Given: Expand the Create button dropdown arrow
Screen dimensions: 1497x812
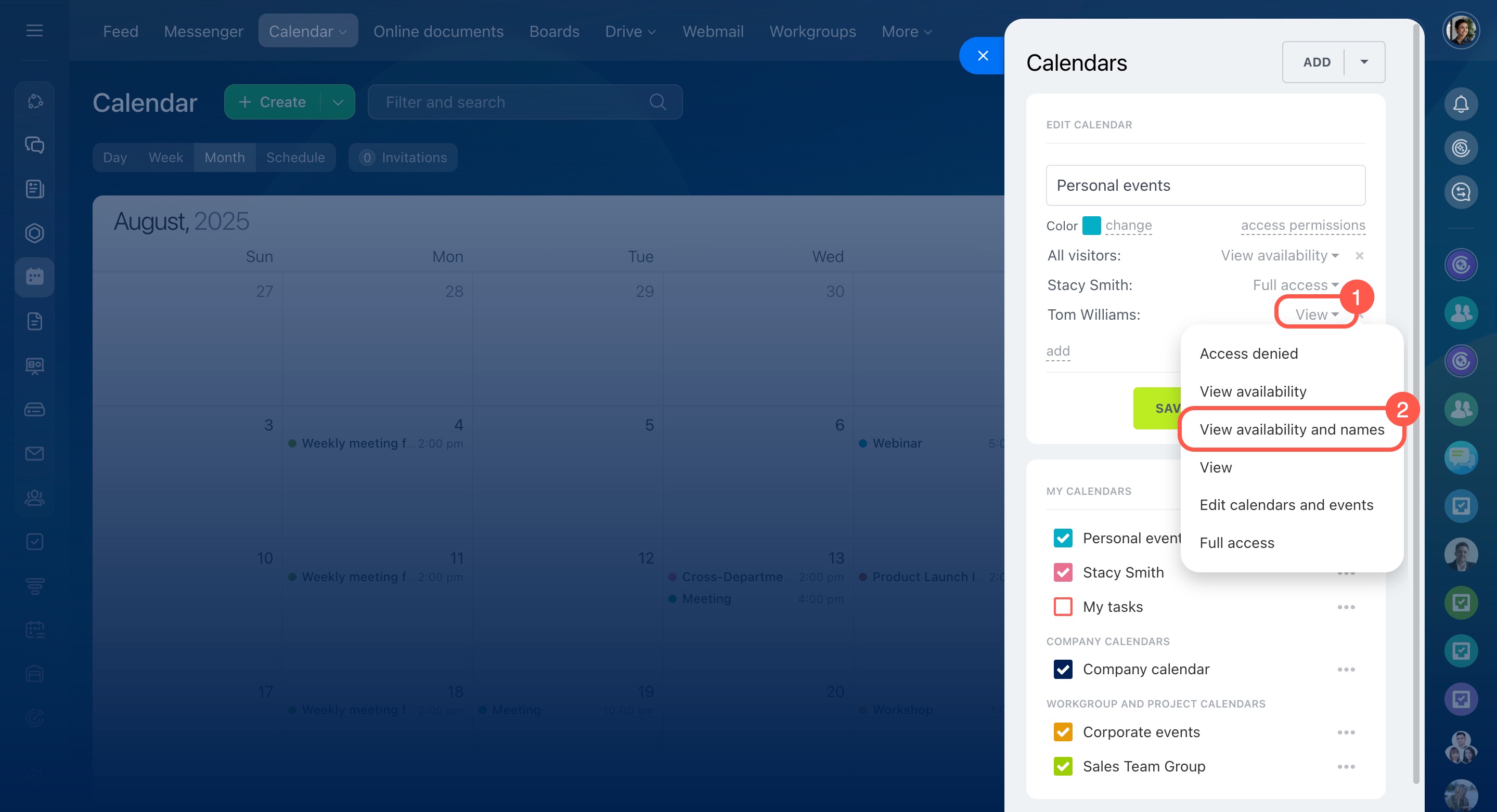Looking at the screenshot, I should [338, 102].
